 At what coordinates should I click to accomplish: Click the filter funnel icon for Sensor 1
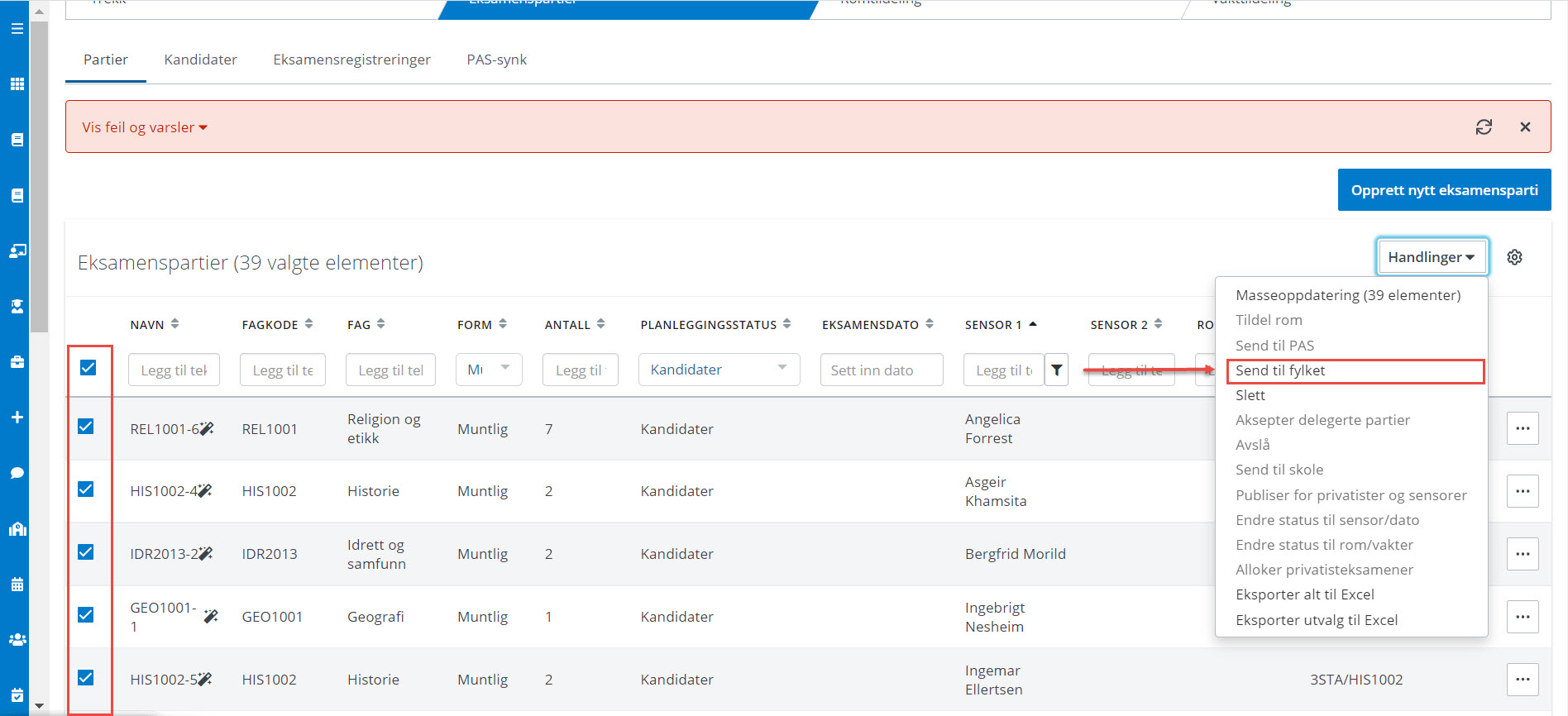[1056, 370]
